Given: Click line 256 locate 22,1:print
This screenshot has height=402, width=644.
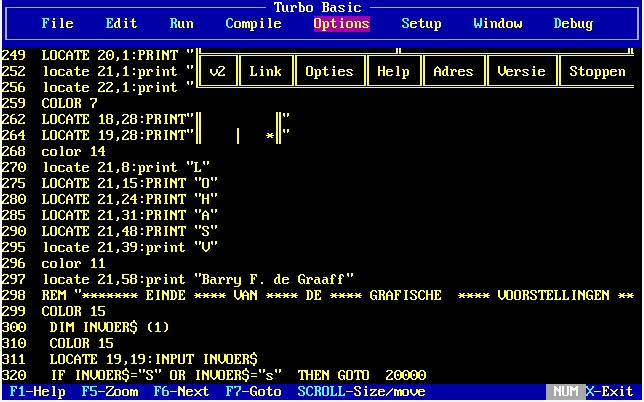Looking at the screenshot, I should coord(97,87).
